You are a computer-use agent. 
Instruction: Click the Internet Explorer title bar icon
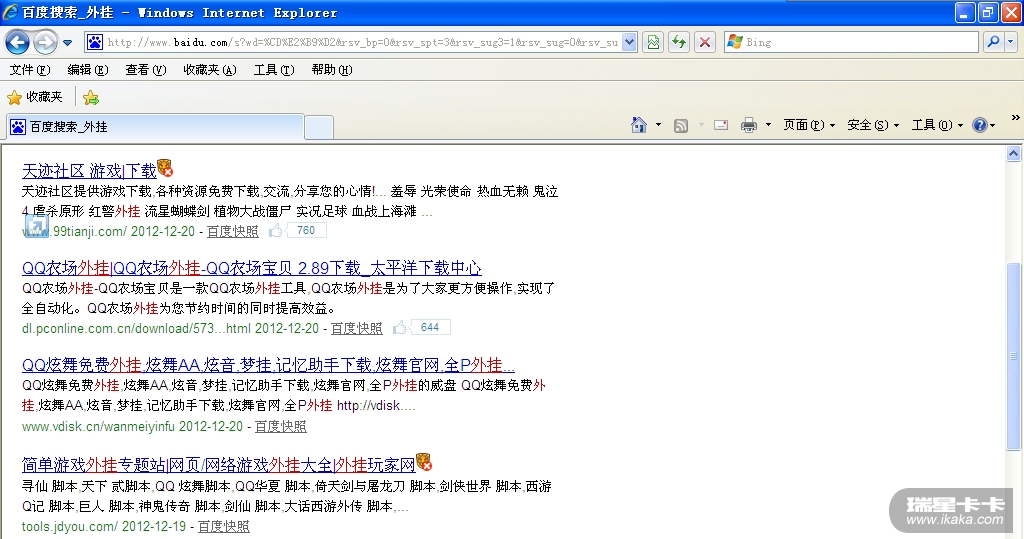[x=10, y=12]
